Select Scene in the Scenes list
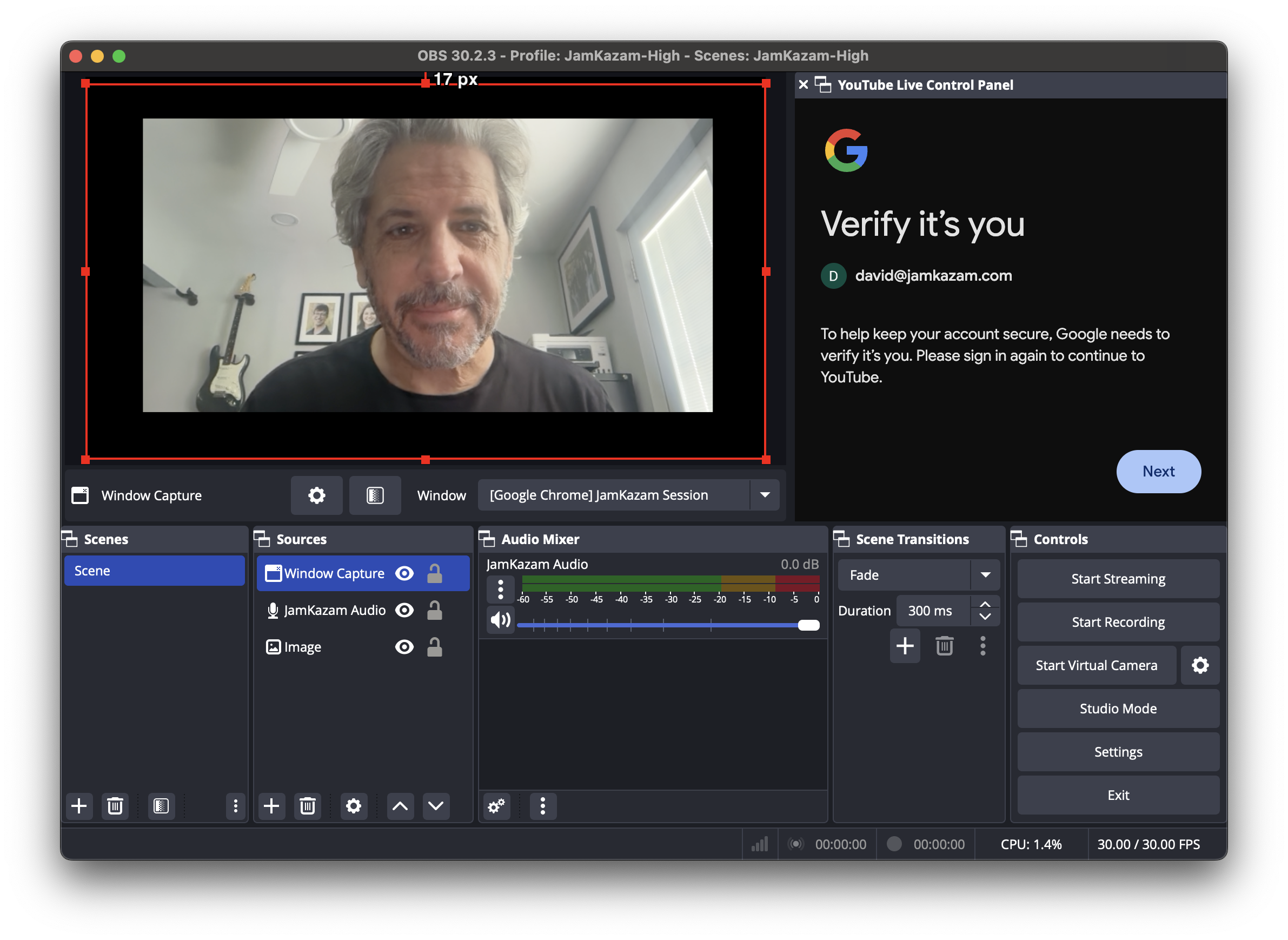Viewport: 1288px width, 940px height. (x=154, y=571)
